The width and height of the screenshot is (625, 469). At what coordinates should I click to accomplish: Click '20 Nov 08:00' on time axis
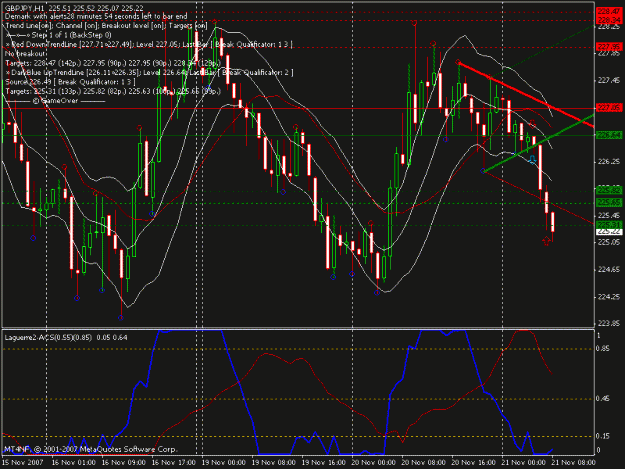point(423,463)
